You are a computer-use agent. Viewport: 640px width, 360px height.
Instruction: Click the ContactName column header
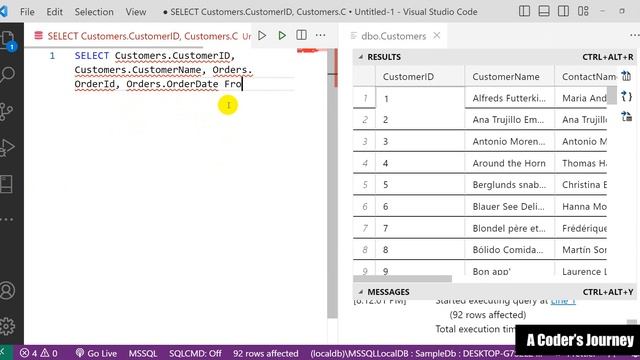[x=585, y=76]
